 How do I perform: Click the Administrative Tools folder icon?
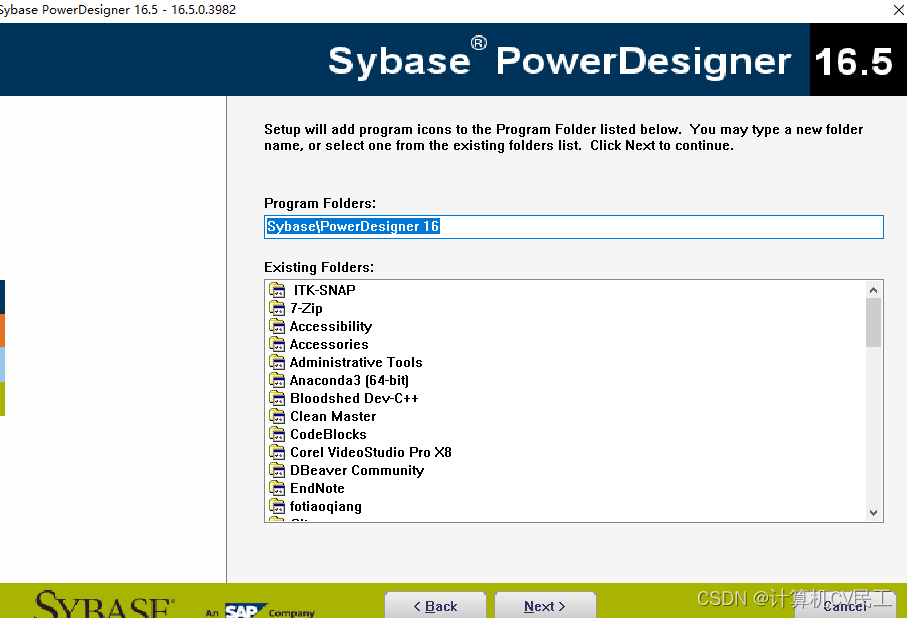coord(277,362)
